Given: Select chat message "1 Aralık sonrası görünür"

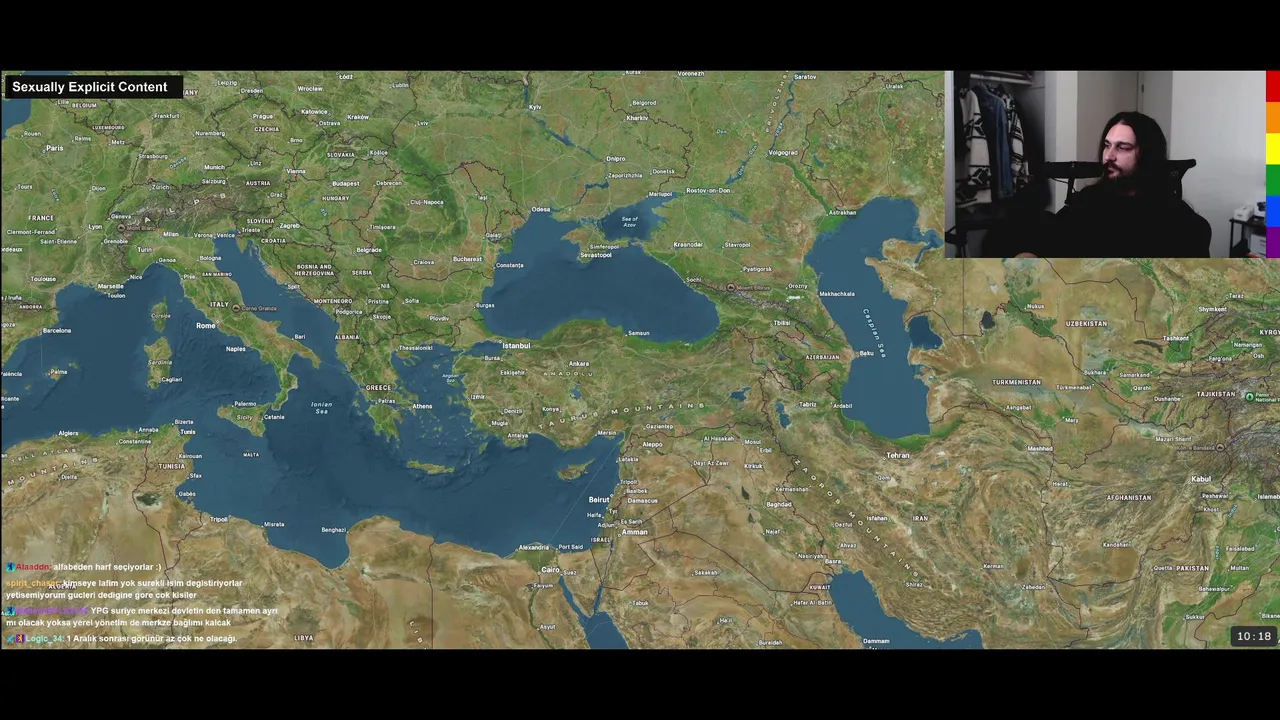Looking at the screenshot, I should click(x=152, y=638).
